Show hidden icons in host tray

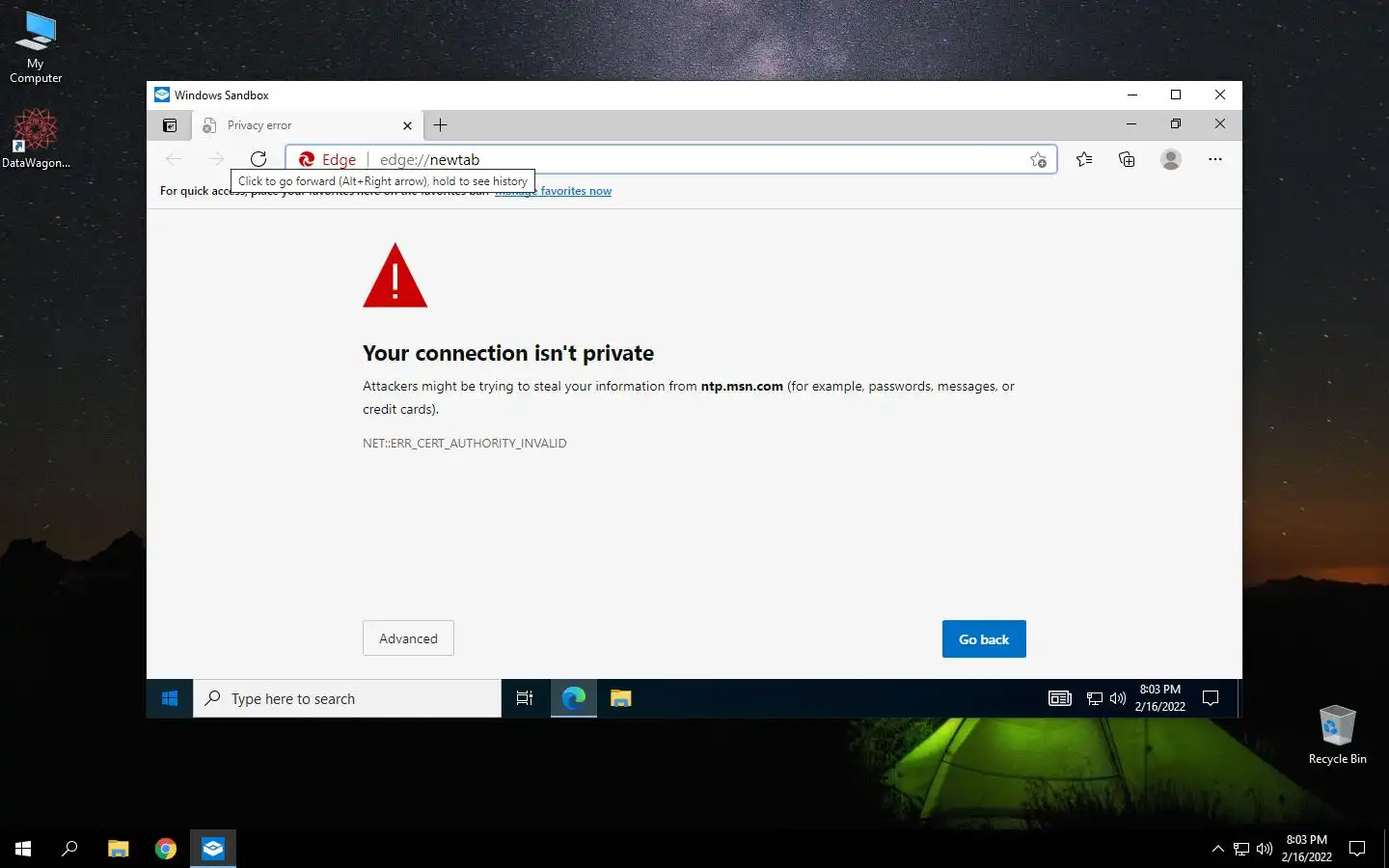1218,849
